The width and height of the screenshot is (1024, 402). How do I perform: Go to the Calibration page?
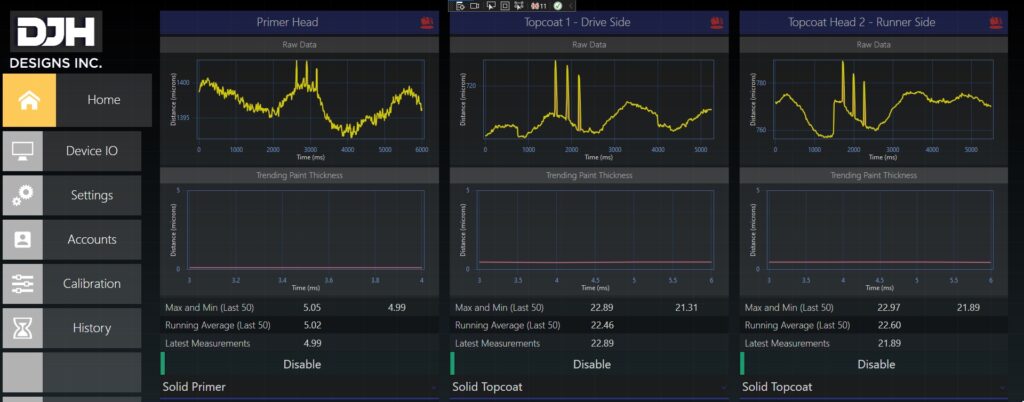pyautogui.click(x=91, y=284)
